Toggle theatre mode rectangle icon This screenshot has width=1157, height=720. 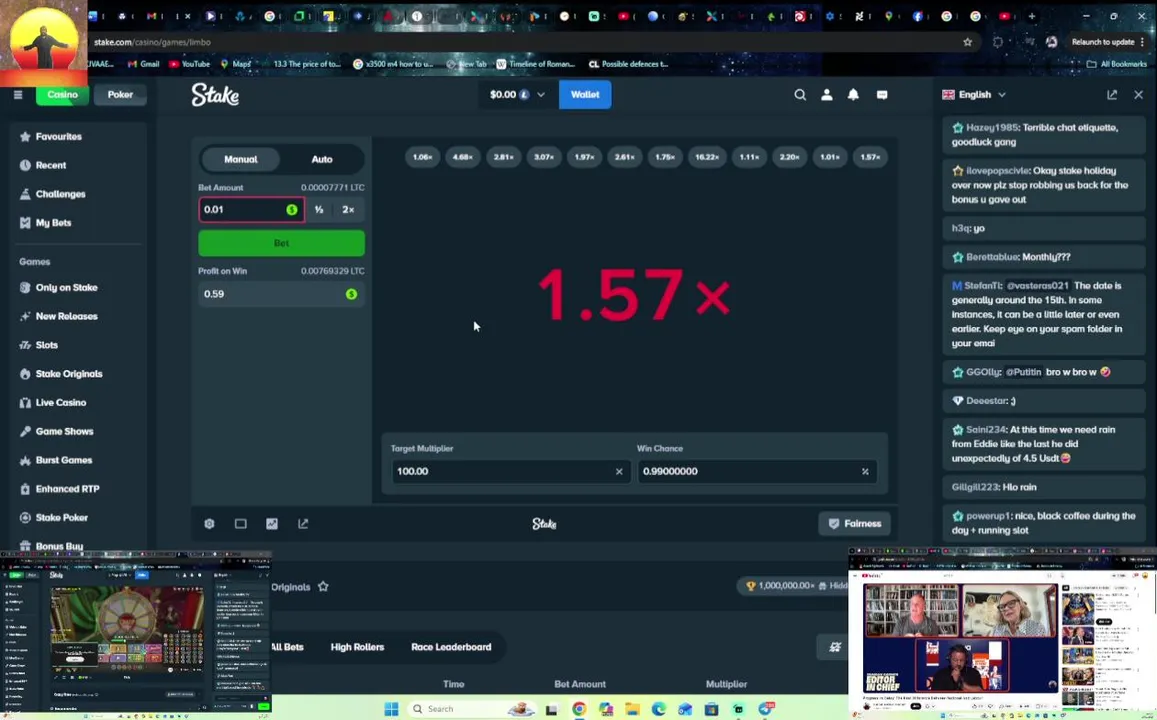[241, 524]
